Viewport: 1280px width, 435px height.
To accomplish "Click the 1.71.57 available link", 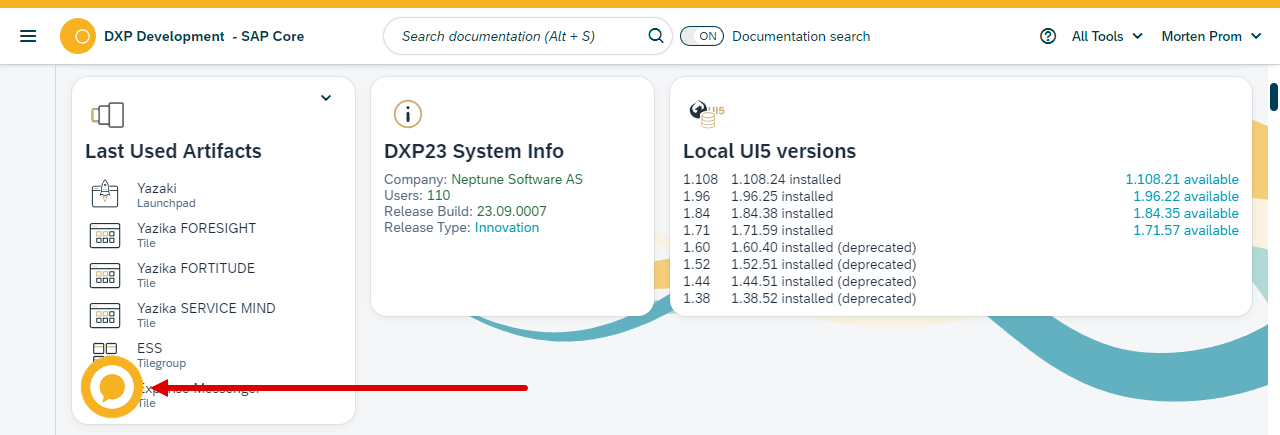I will click(1186, 230).
